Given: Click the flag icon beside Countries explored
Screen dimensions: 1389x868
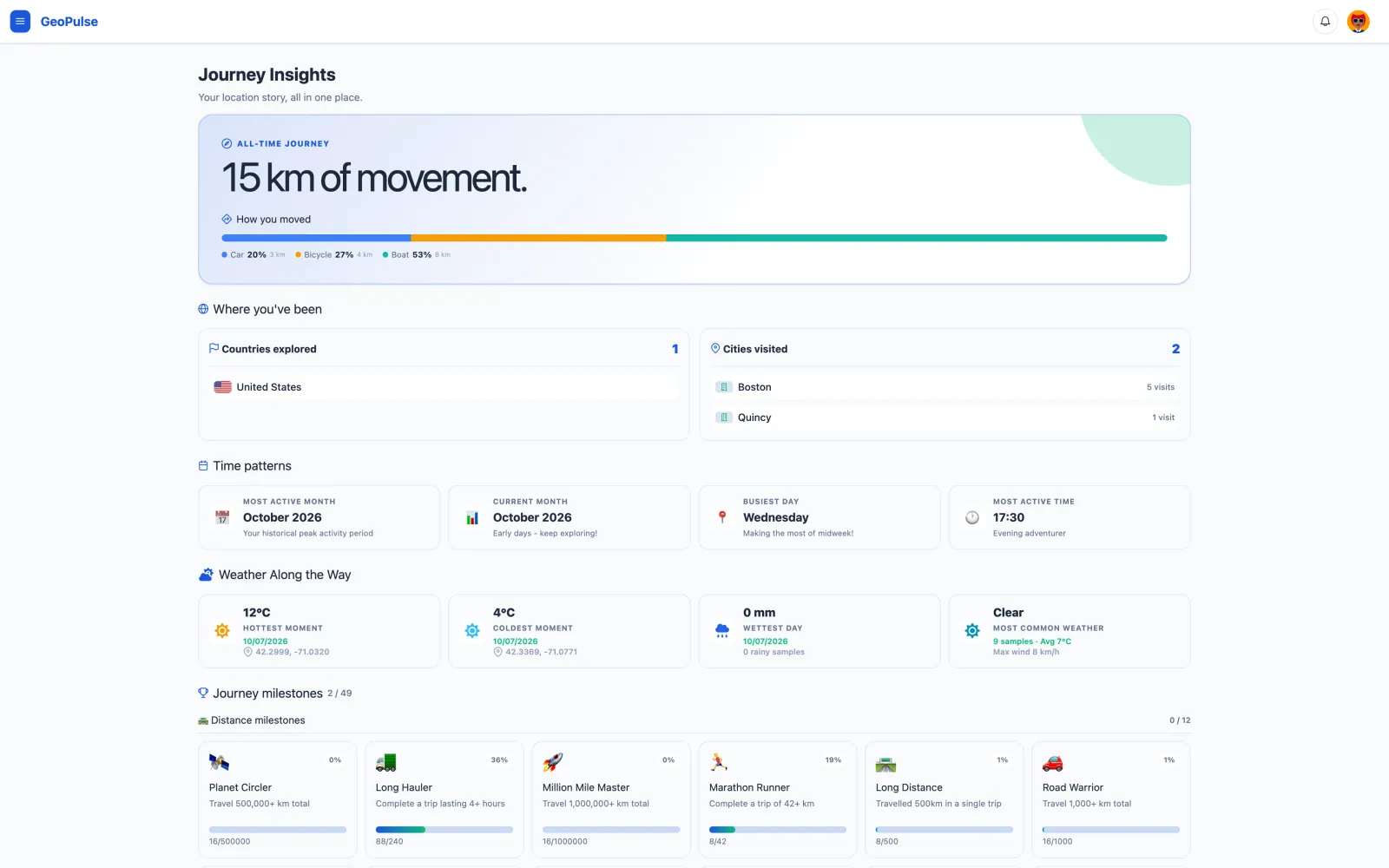Looking at the screenshot, I should pos(214,348).
